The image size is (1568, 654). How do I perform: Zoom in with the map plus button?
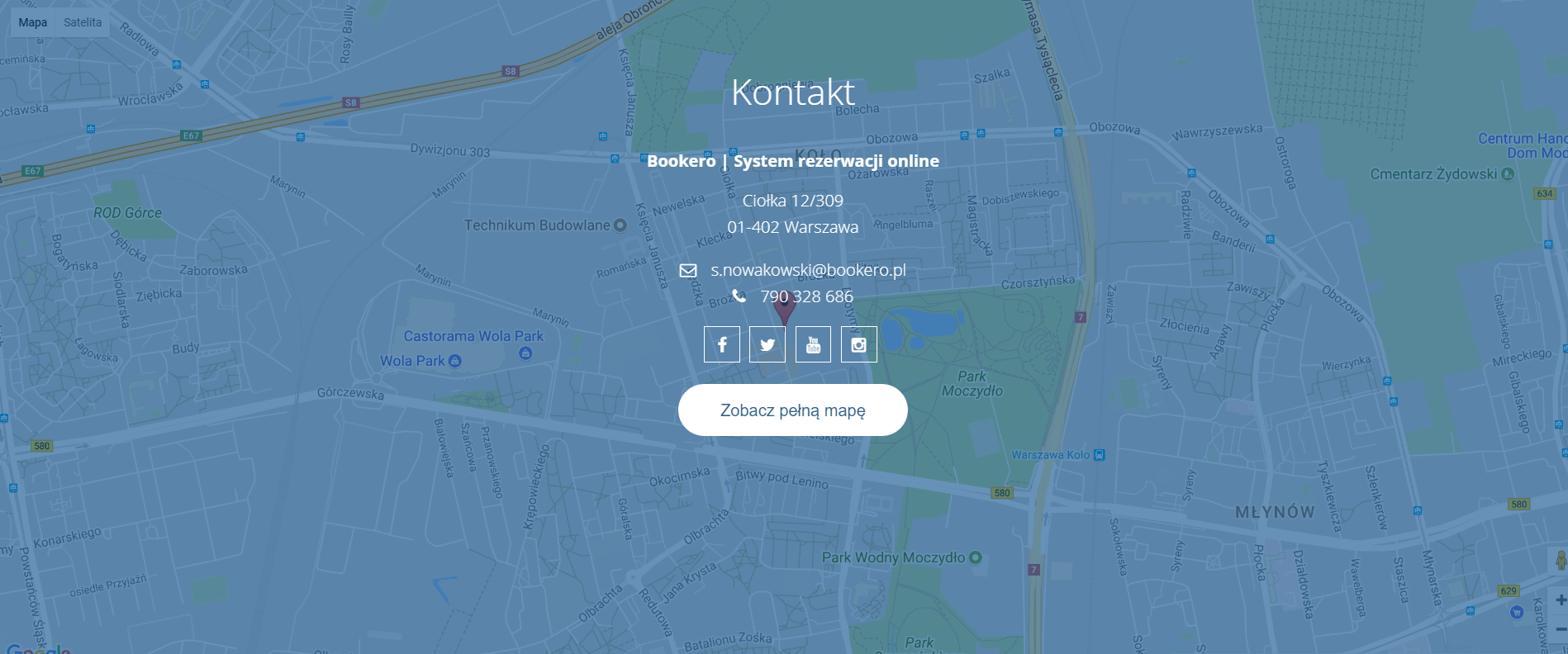(x=1561, y=600)
